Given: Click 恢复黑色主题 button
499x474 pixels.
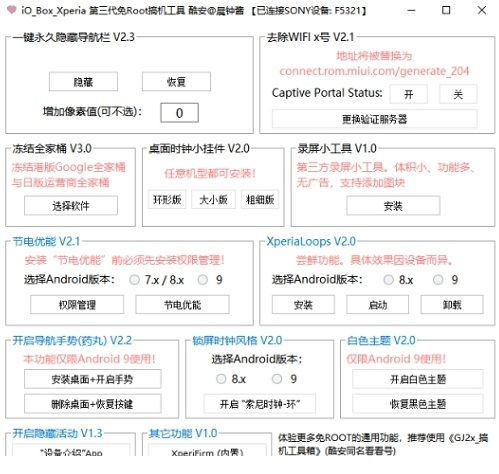Looking at the screenshot, I should 418,404.
